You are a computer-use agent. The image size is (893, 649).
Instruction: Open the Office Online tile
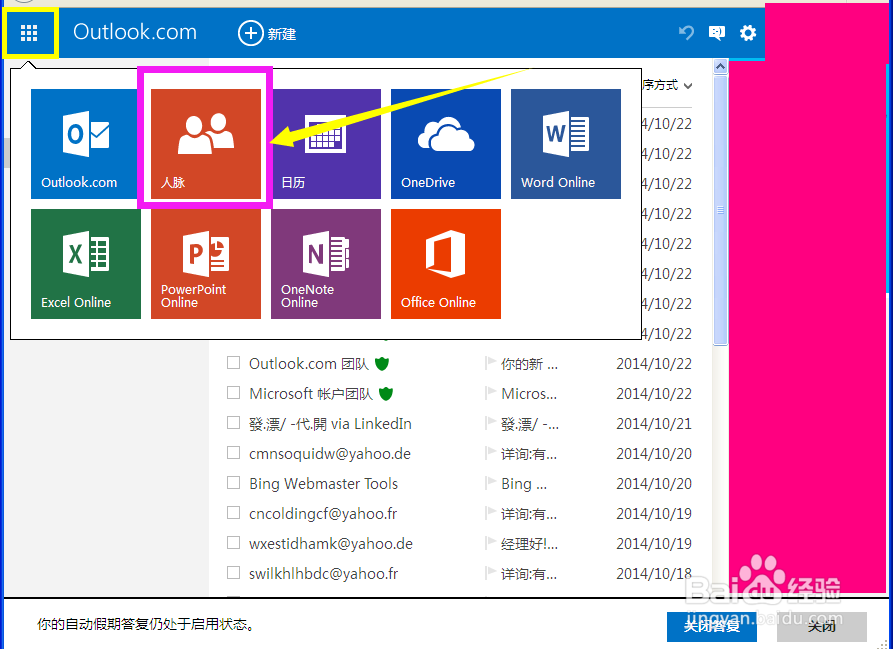[446, 264]
